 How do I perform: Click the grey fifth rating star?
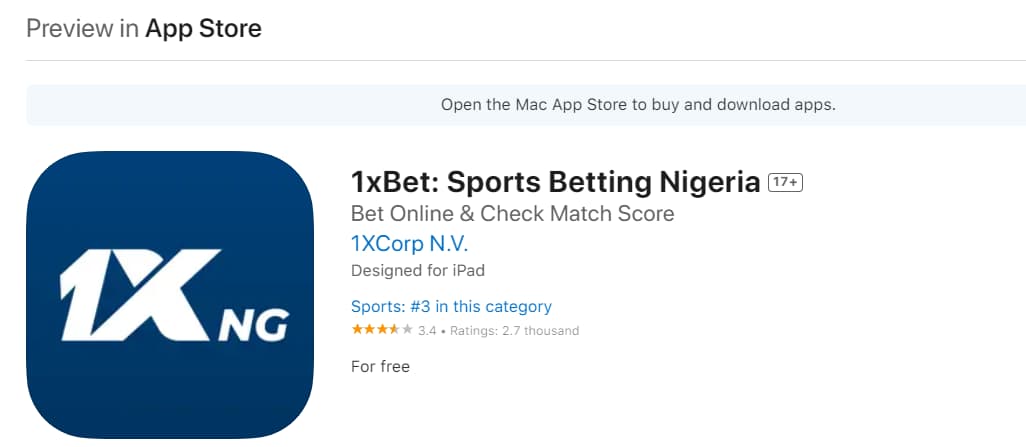click(x=407, y=330)
